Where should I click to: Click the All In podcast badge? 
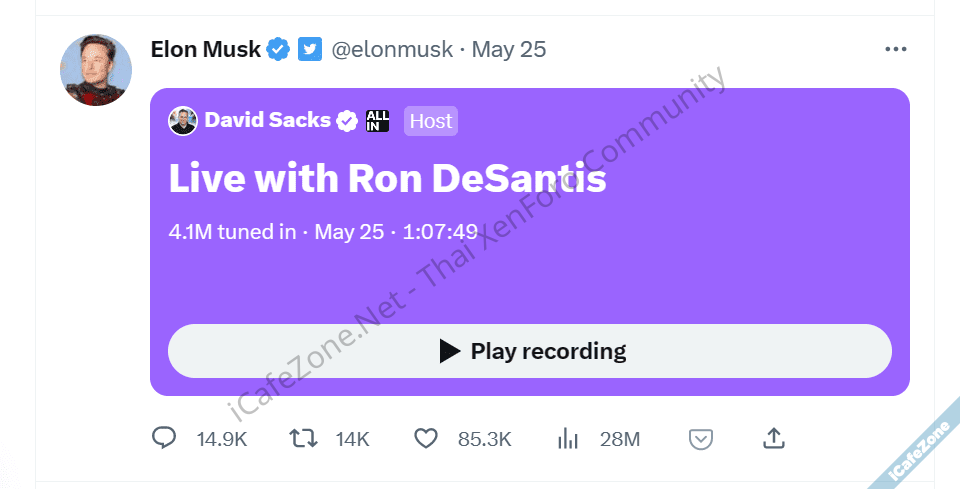tap(378, 121)
